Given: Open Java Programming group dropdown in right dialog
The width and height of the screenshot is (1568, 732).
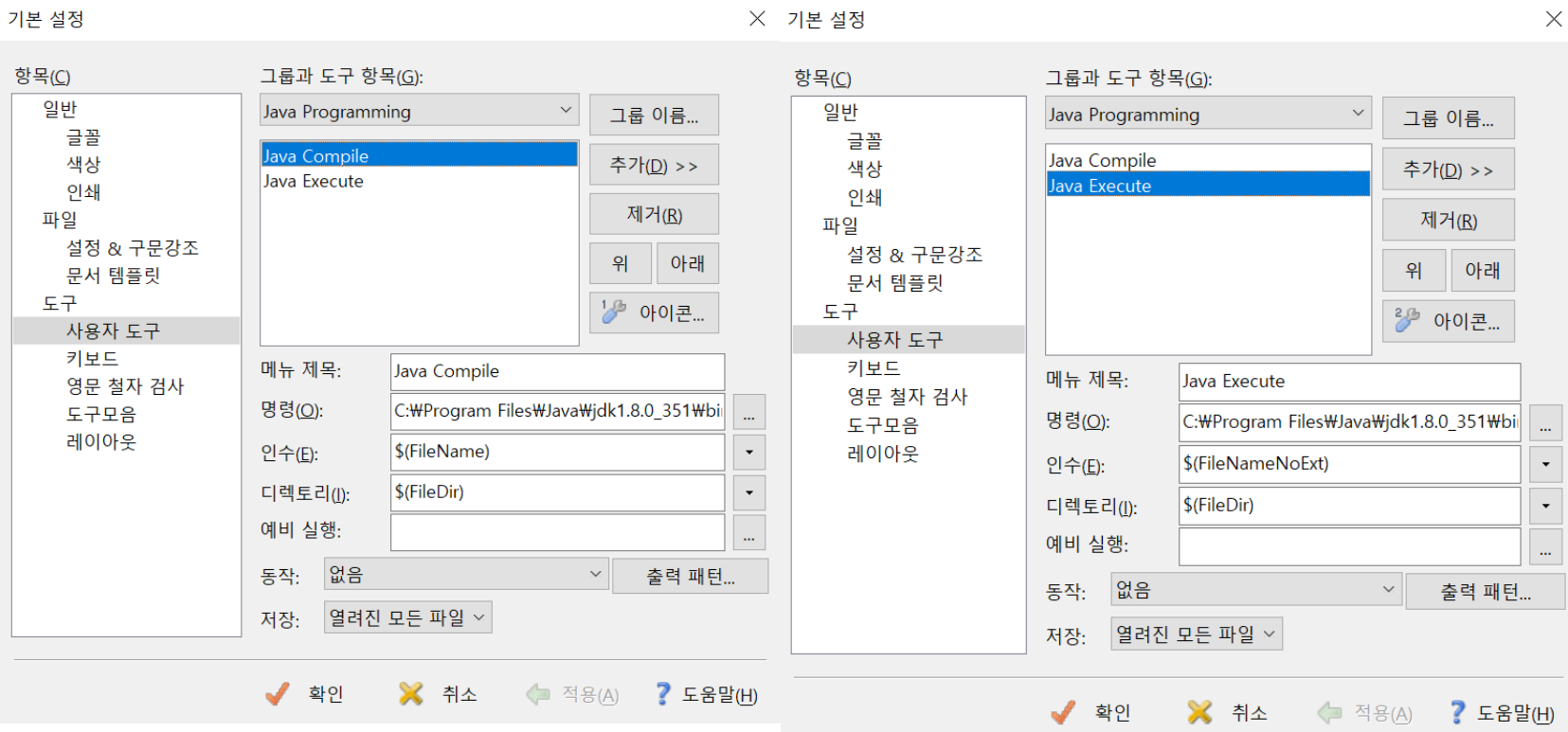Looking at the screenshot, I should (x=1208, y=114).
